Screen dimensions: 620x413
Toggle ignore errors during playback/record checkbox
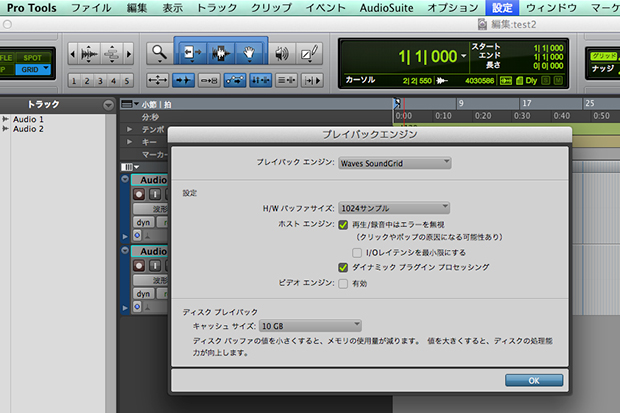pos(343,225)
